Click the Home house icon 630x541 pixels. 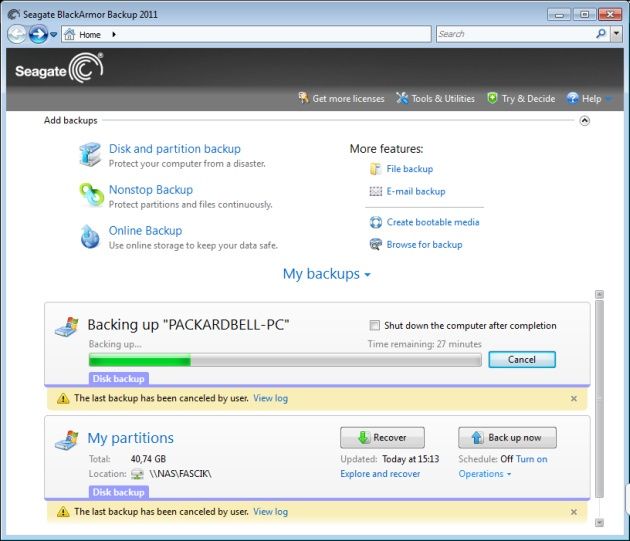[70, 34]
